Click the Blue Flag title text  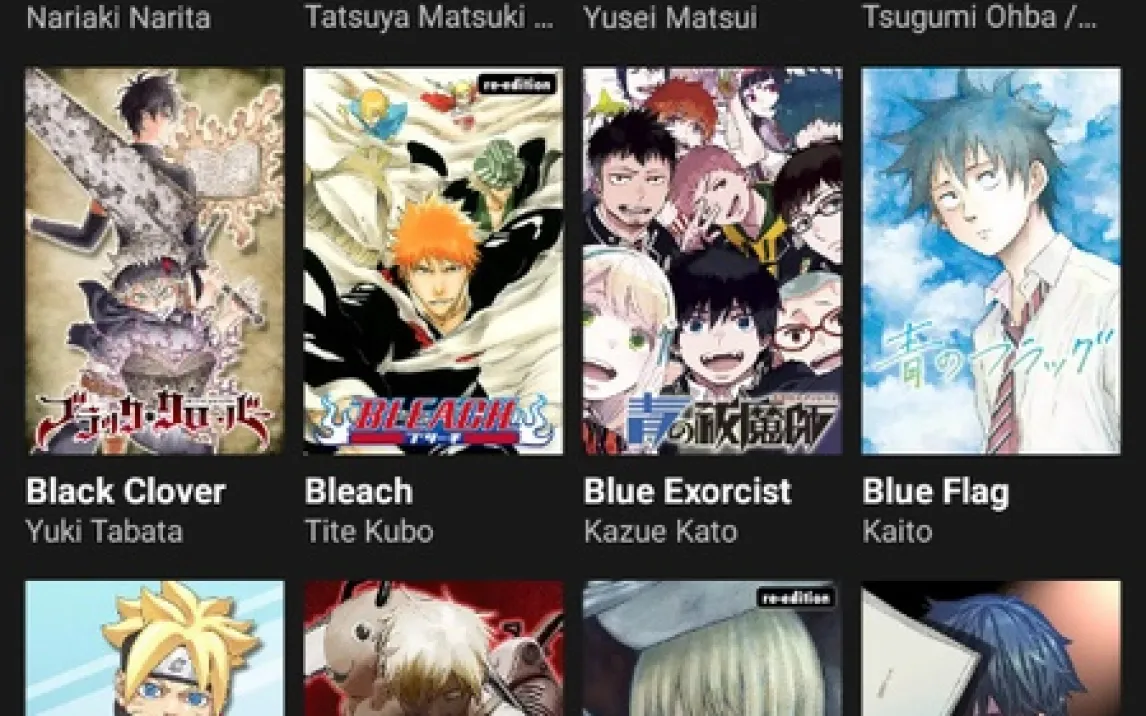(936, 492)
